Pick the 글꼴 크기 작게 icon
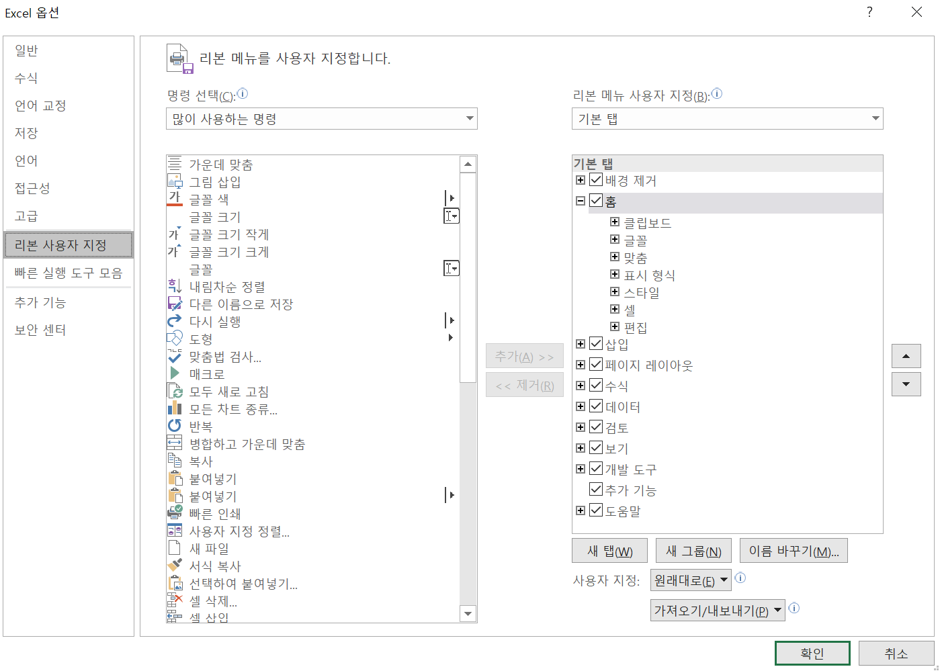The image size is (940, 671). 174,234
